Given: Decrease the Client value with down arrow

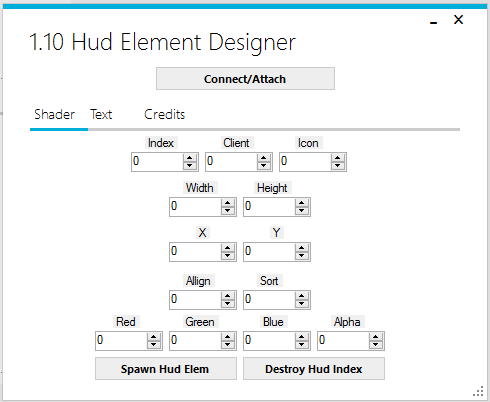Looking at the screenshot, I should pos(264,166).
